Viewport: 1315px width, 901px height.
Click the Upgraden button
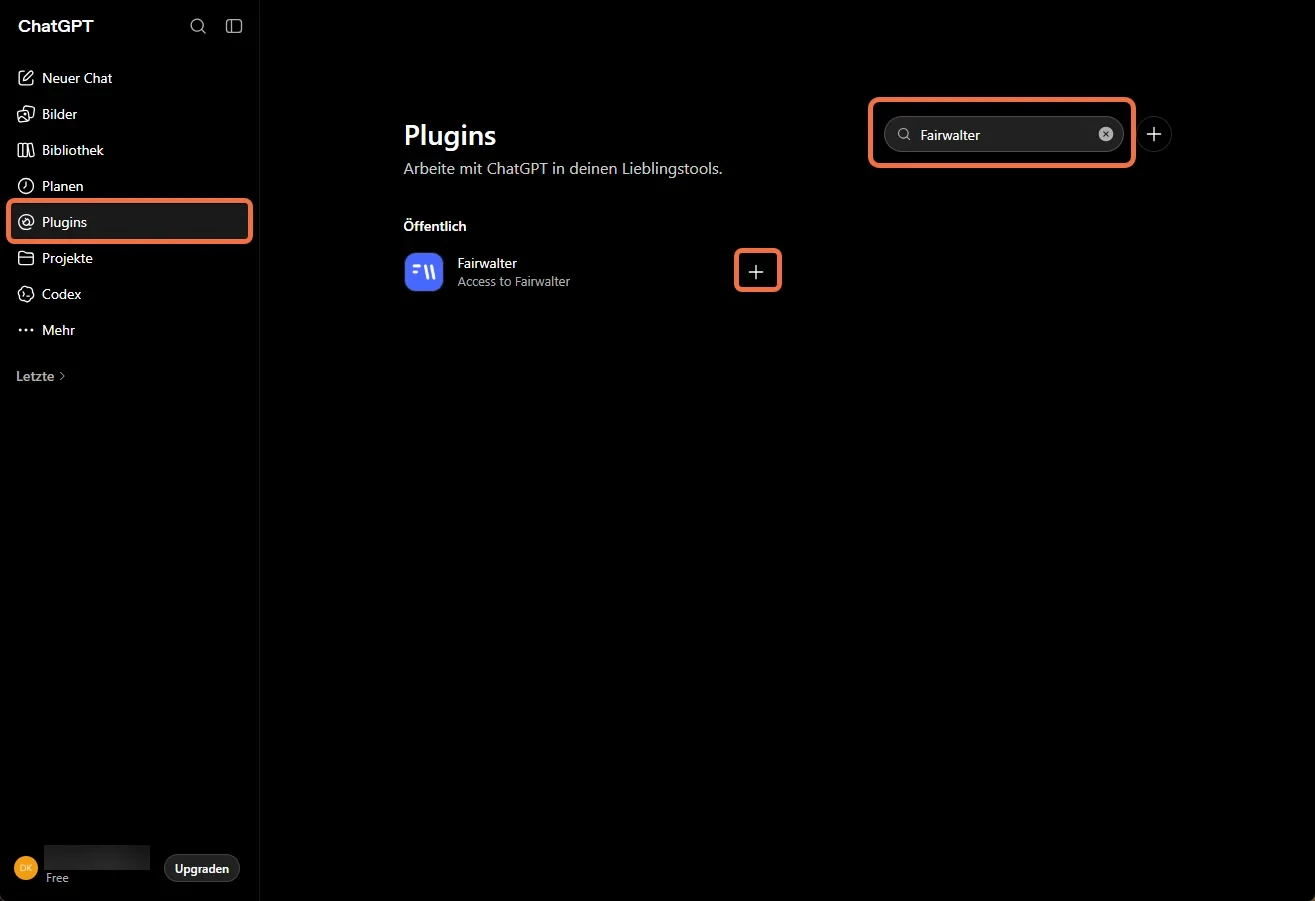tap(202, 869)
